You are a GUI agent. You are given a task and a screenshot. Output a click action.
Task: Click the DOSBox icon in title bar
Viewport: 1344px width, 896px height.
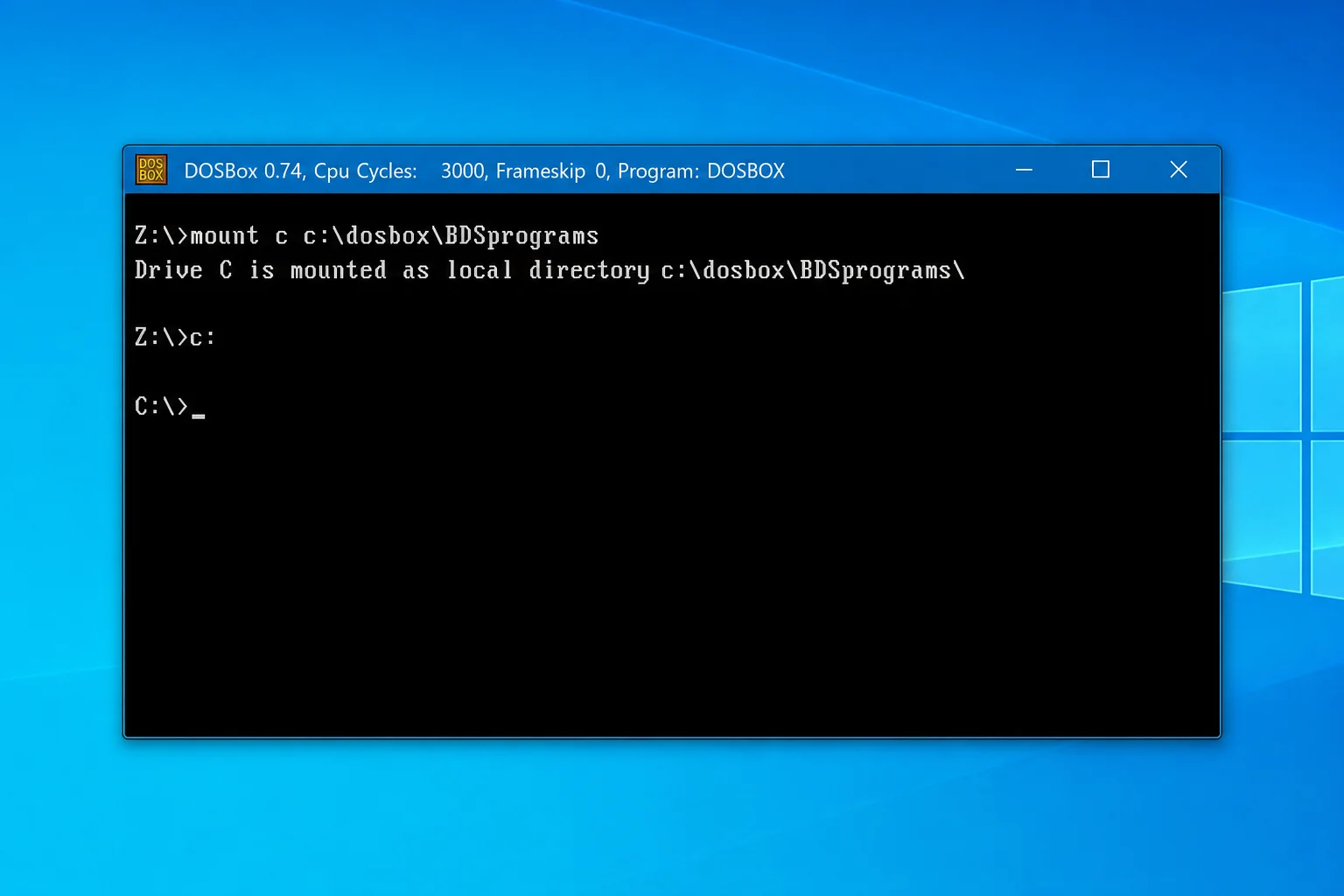click(150, 170)
